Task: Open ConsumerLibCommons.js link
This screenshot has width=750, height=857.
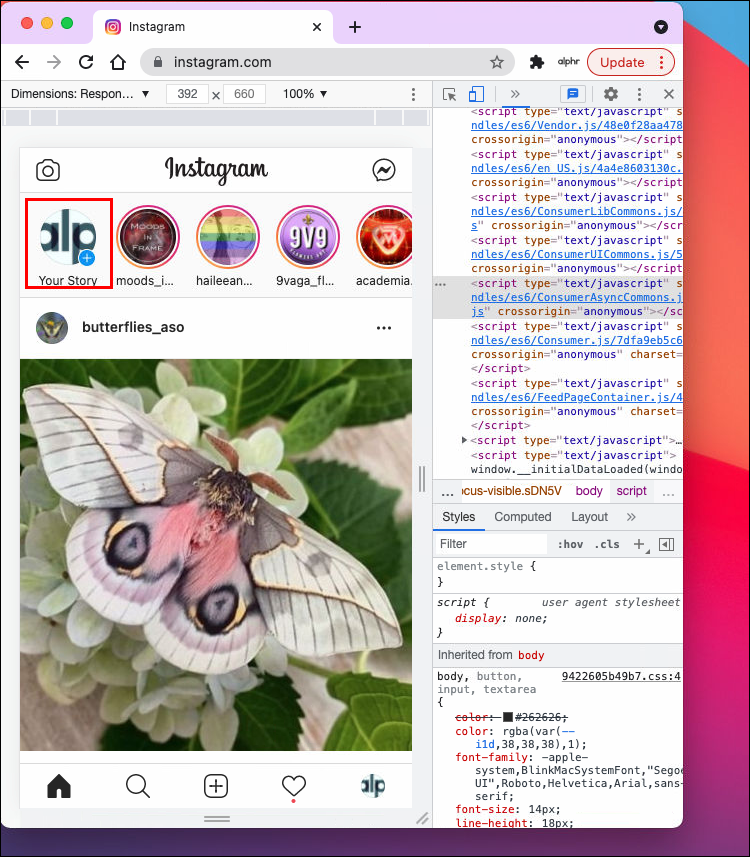Action: [577, 211]
